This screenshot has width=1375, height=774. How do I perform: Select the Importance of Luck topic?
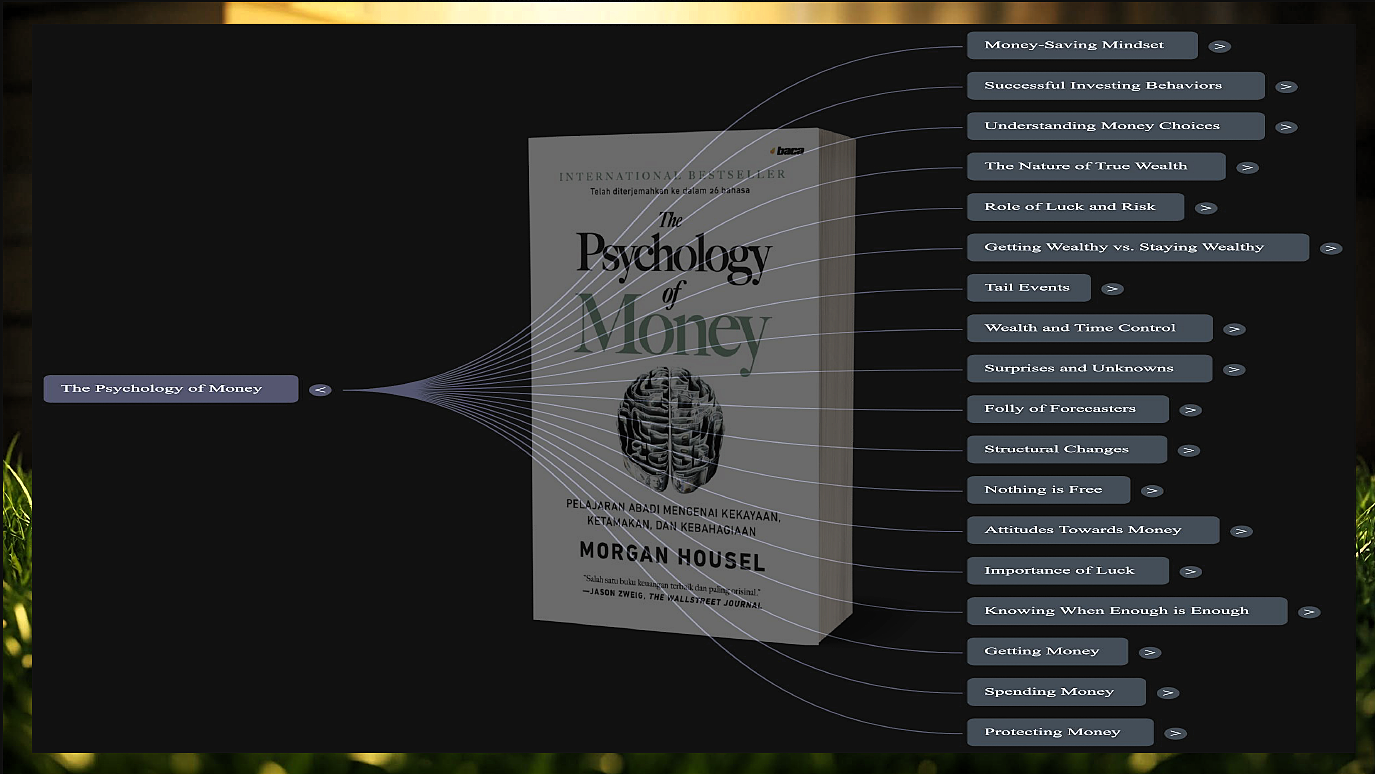(1068, 571)
